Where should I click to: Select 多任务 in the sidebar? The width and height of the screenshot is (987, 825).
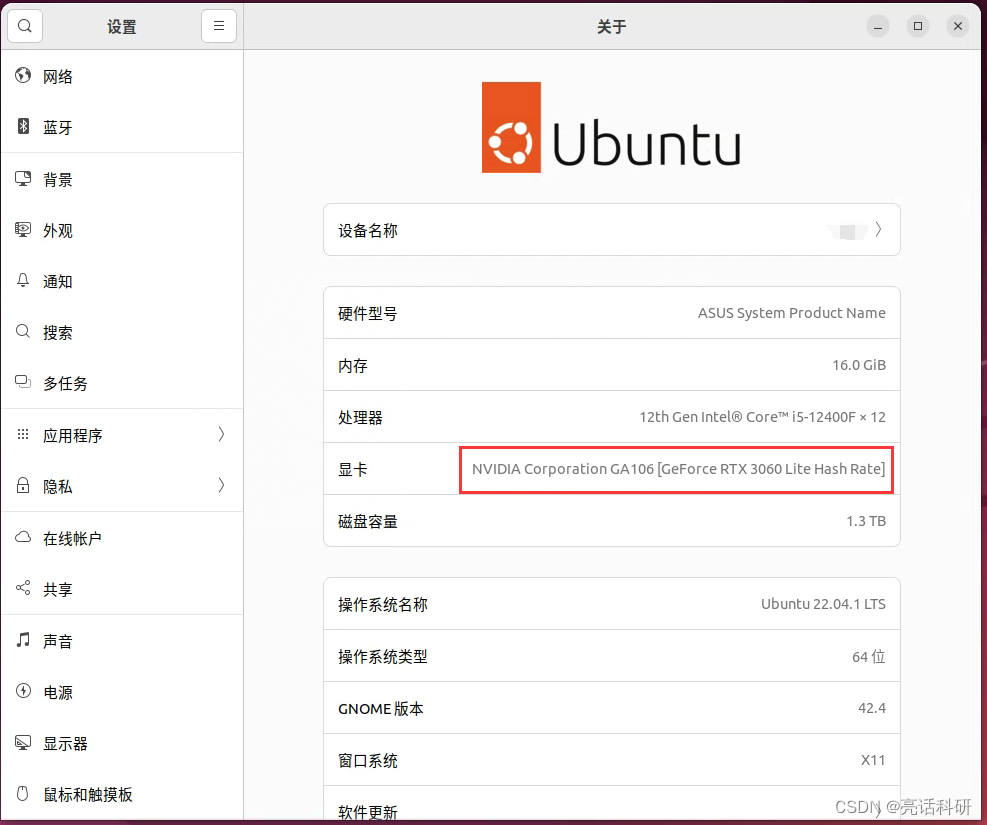(122, 383)
